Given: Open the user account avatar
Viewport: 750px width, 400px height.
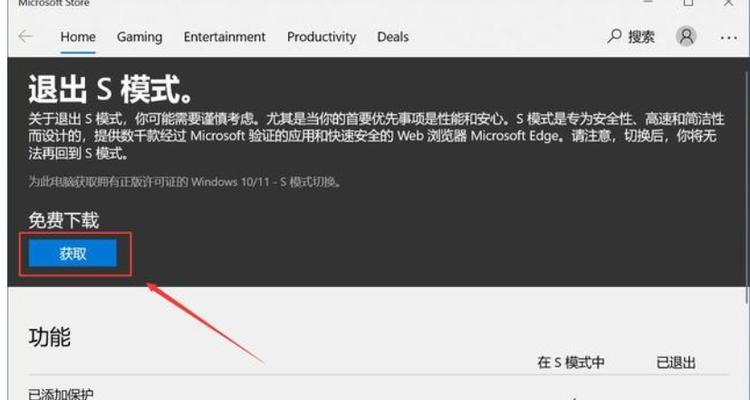Looking at the screenshot, I should (x=686, y=36).
